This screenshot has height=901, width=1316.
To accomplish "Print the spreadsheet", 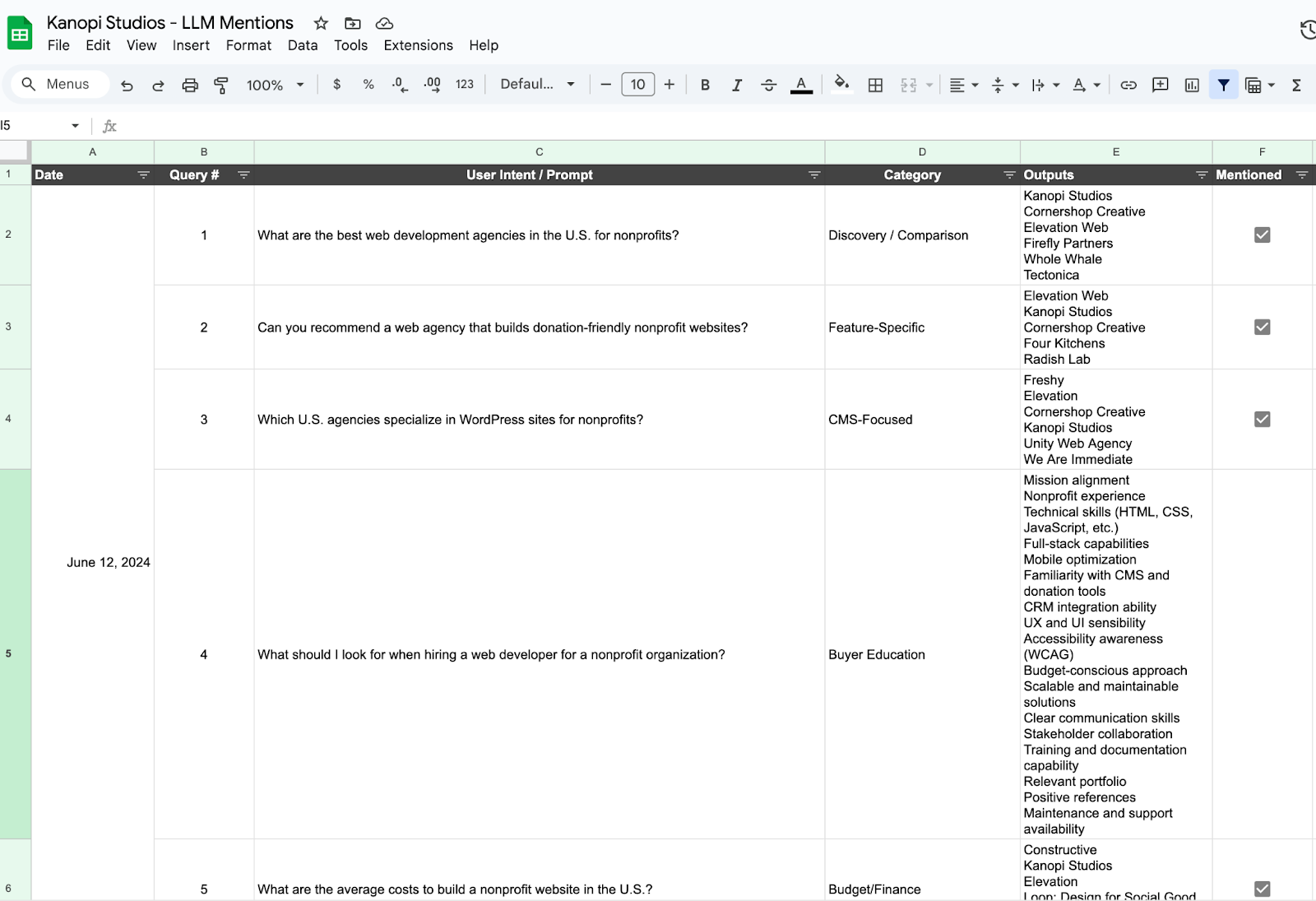I will click(190, 85).
